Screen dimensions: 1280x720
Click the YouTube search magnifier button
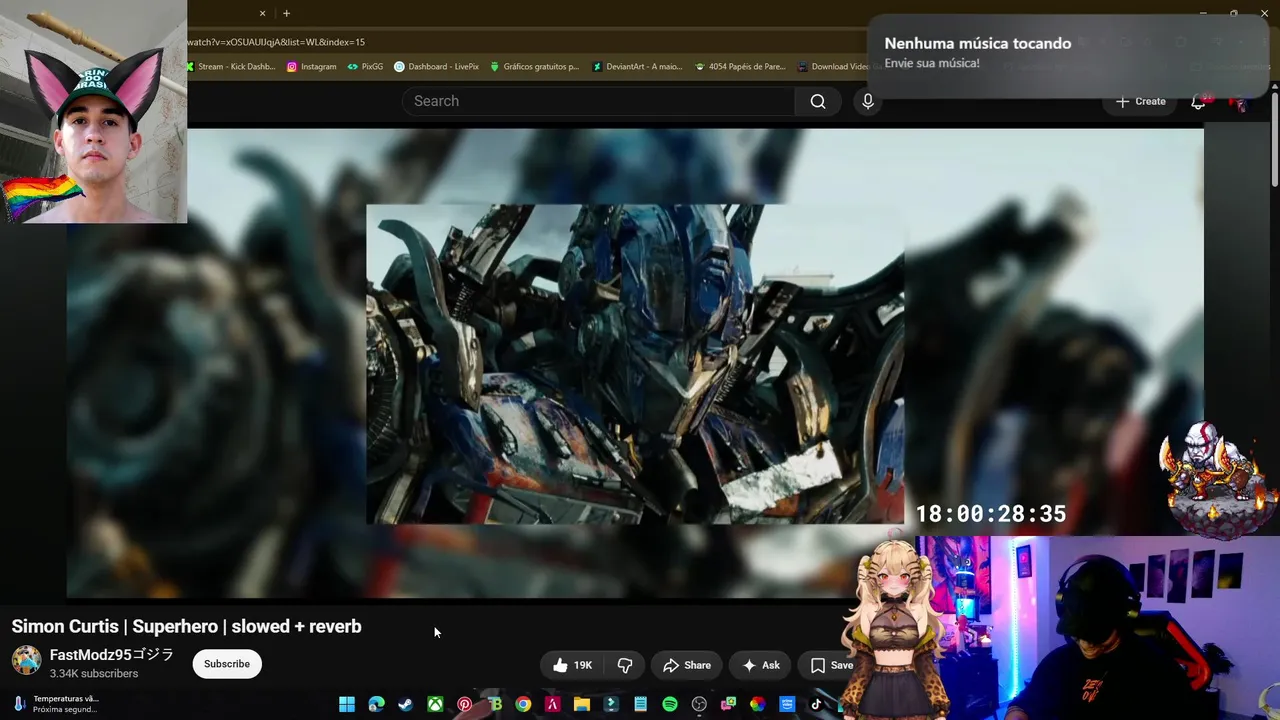(818, 101)
